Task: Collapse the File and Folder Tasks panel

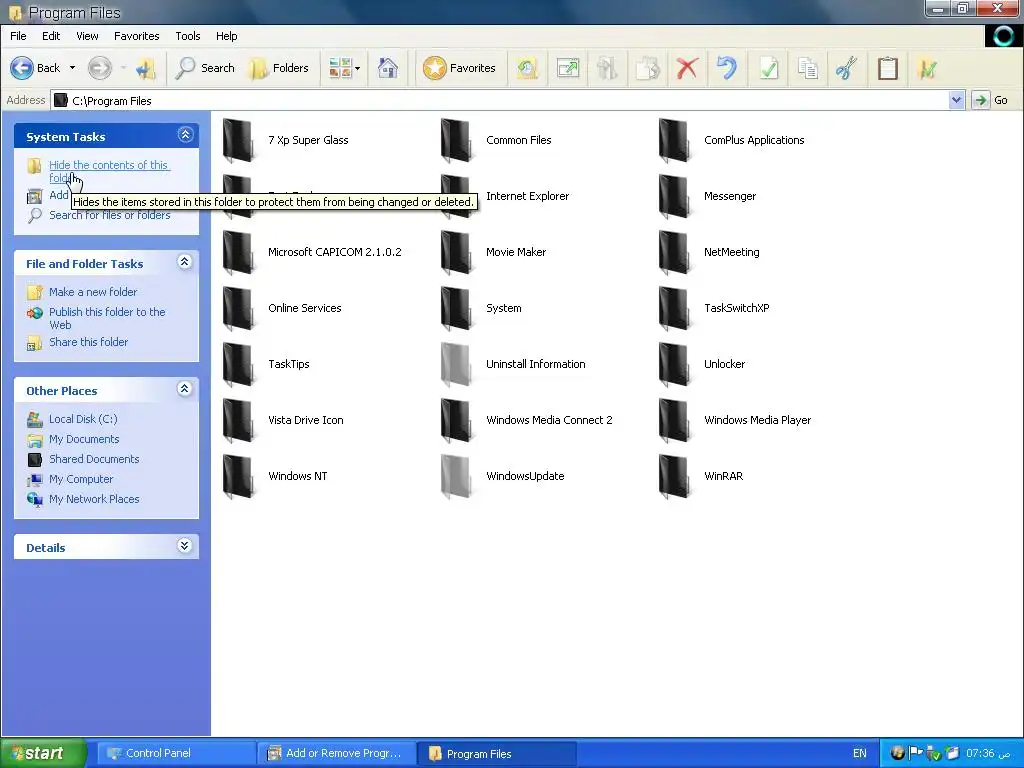Action: (x=185, y=263)
